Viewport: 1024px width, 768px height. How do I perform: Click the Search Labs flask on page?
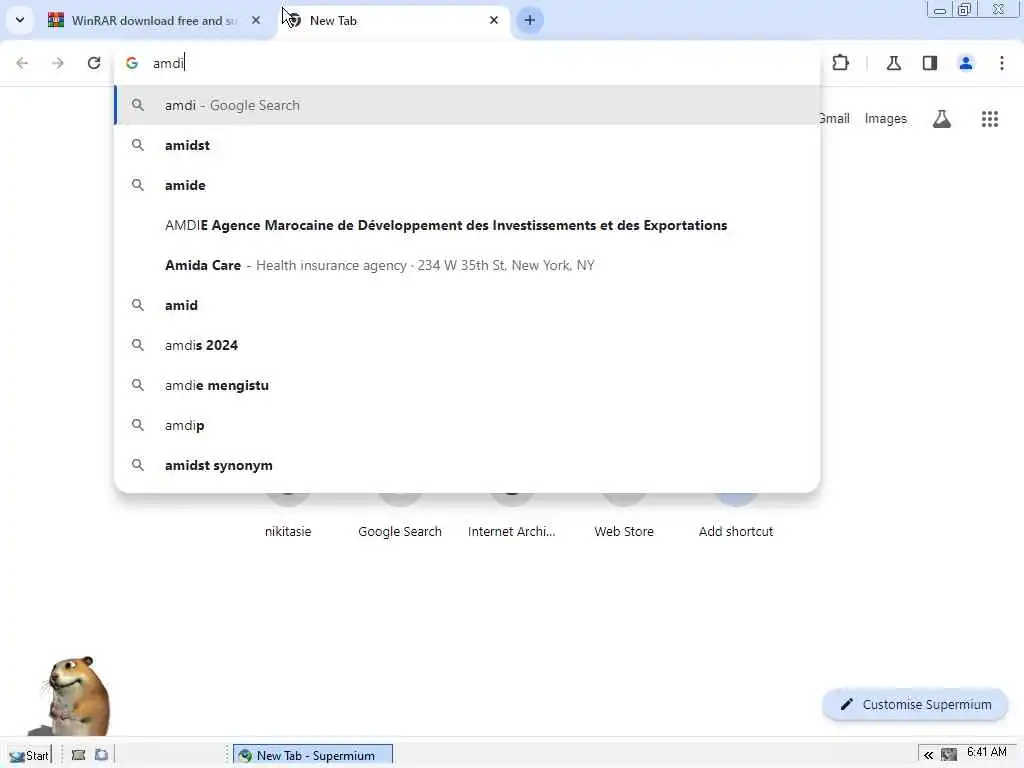coord(942,119)
